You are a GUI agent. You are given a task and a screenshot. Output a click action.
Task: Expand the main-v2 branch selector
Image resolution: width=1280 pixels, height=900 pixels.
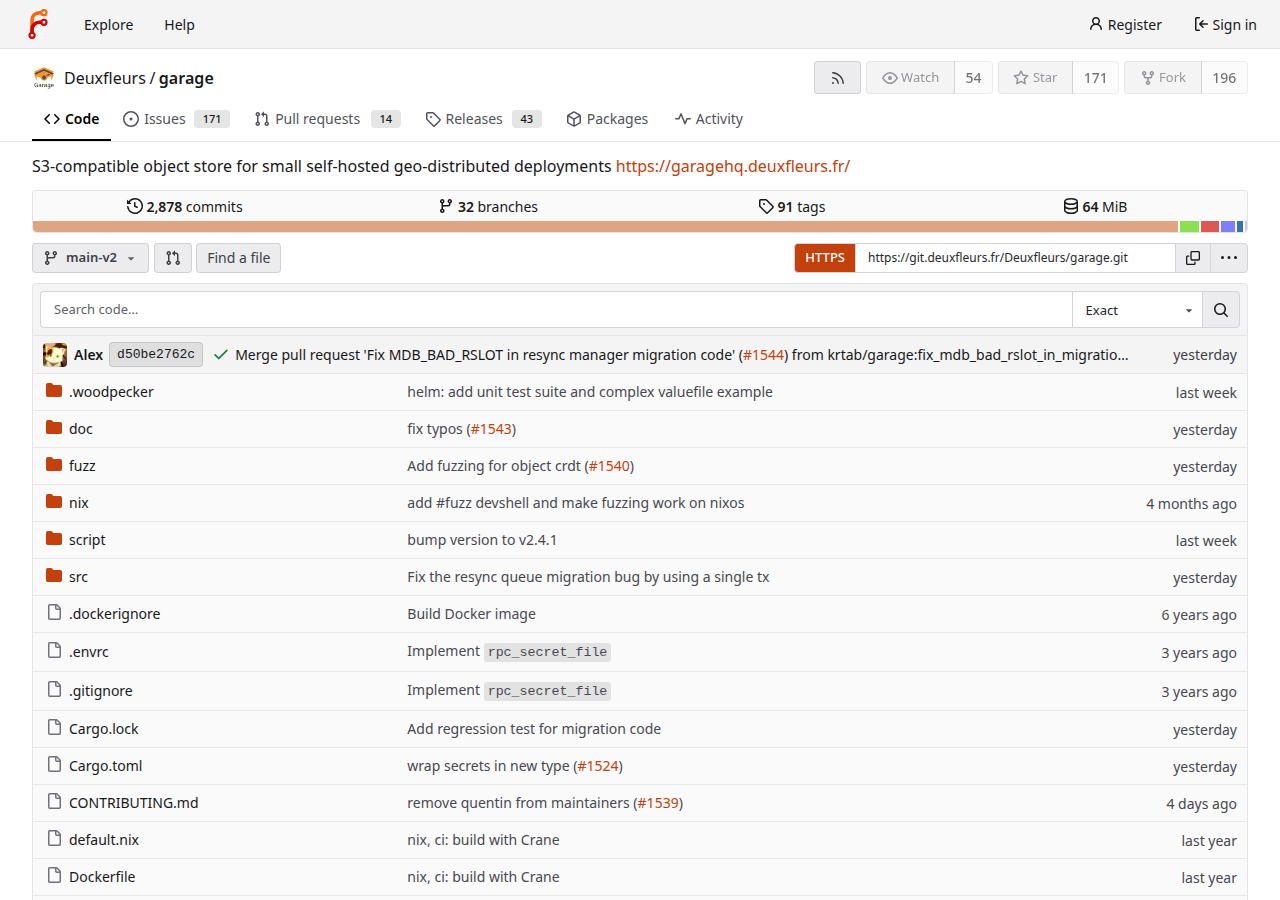click(90, 258)
